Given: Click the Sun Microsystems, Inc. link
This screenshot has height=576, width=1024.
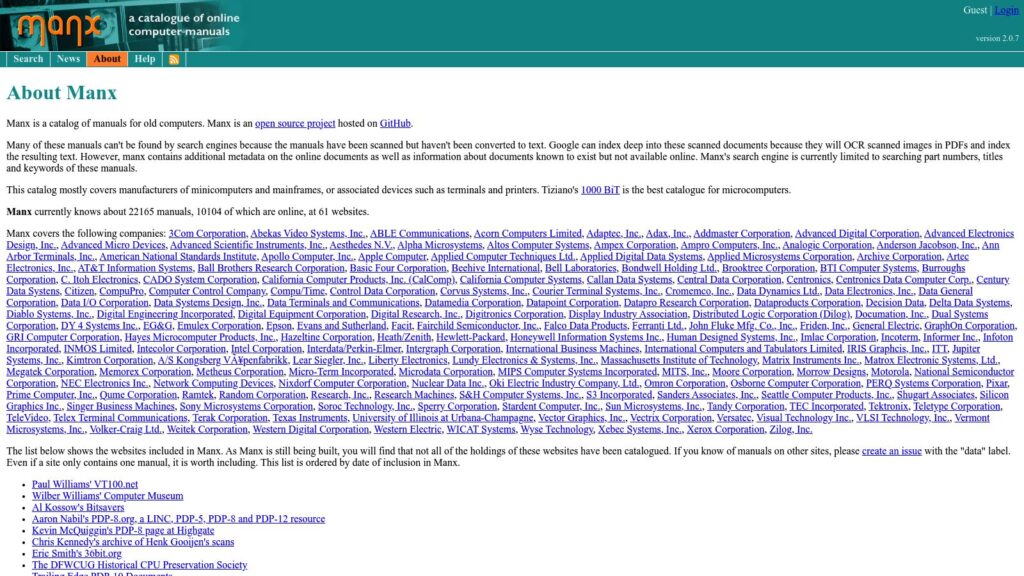Looking at the screenshot, I should point(653,407).
